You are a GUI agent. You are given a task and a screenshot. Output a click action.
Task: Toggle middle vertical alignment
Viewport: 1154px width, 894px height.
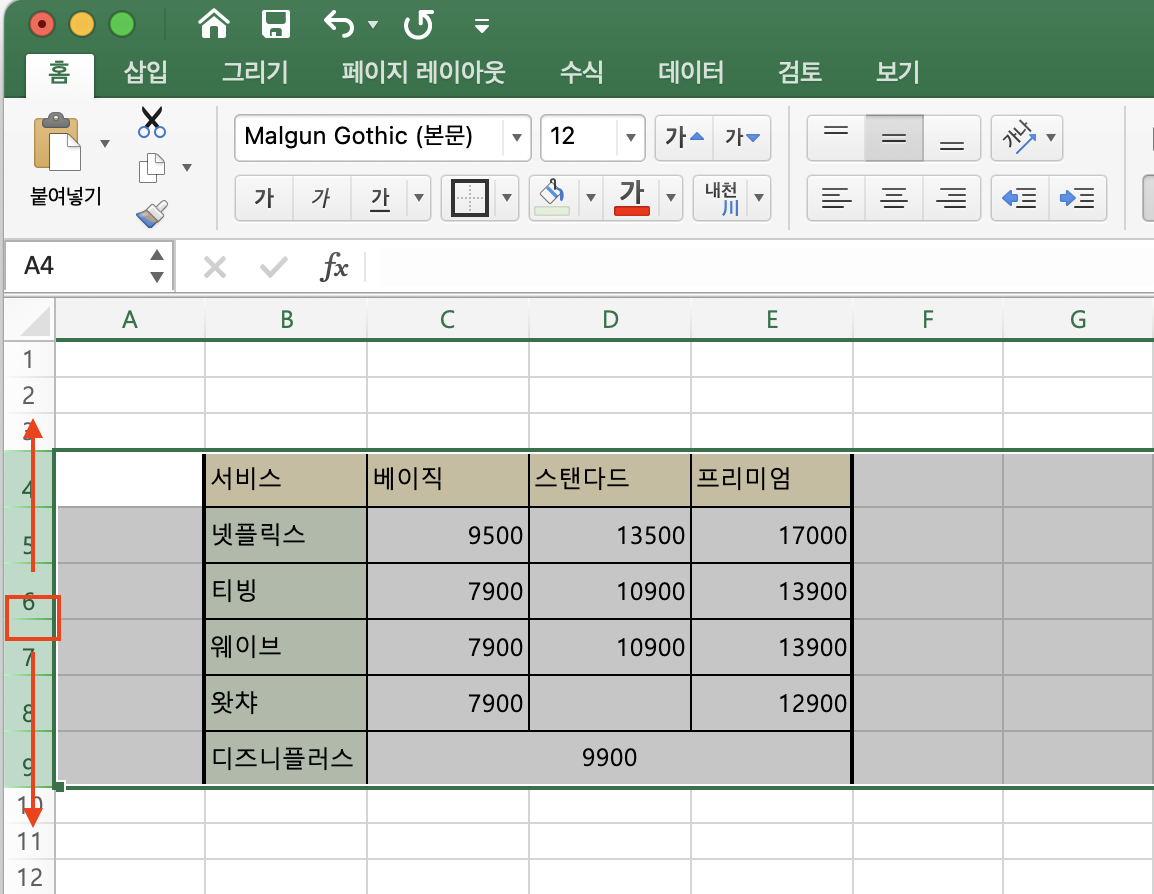[893, 138]
